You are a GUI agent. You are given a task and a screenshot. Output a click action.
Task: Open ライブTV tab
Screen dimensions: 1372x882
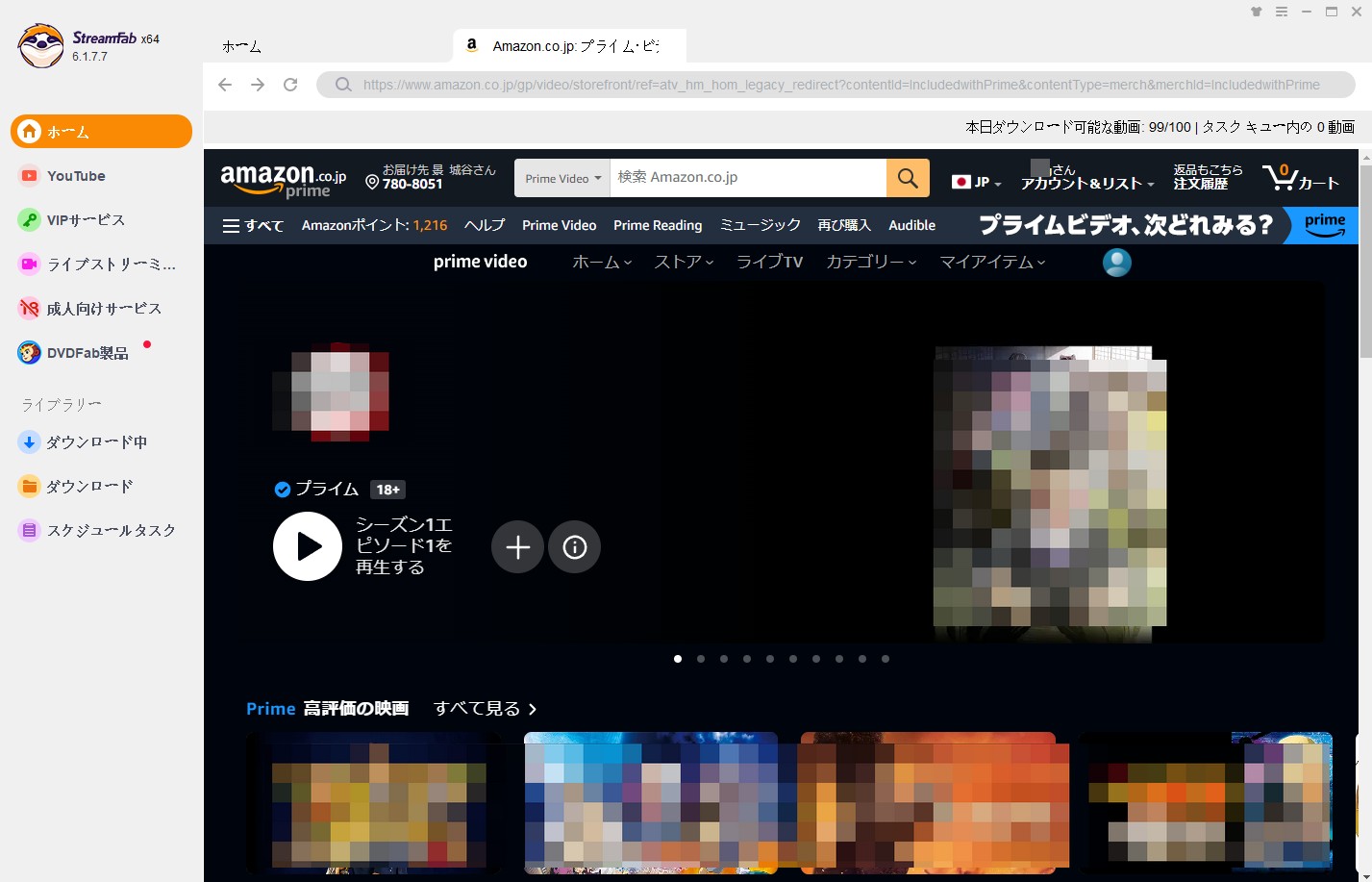click(x=769, y=262)
